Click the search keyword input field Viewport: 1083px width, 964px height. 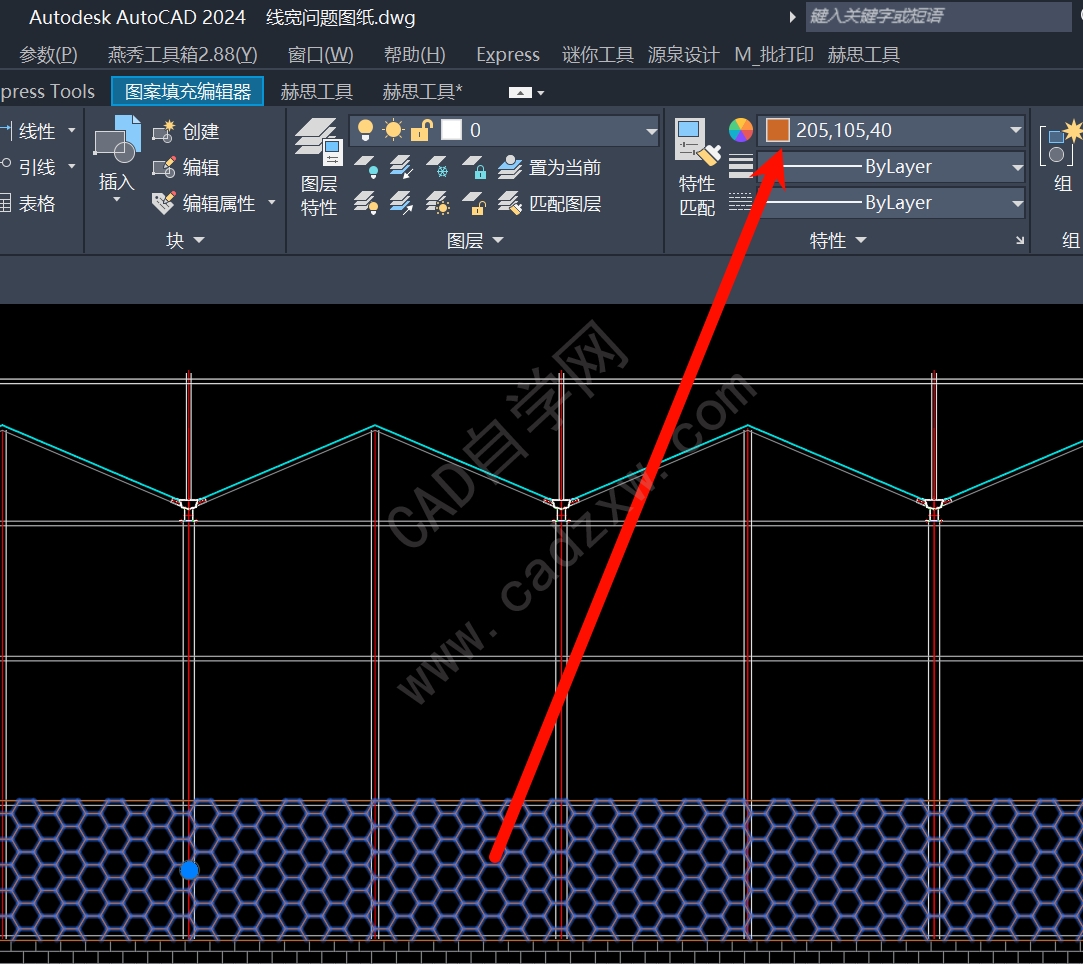point(938,17)
